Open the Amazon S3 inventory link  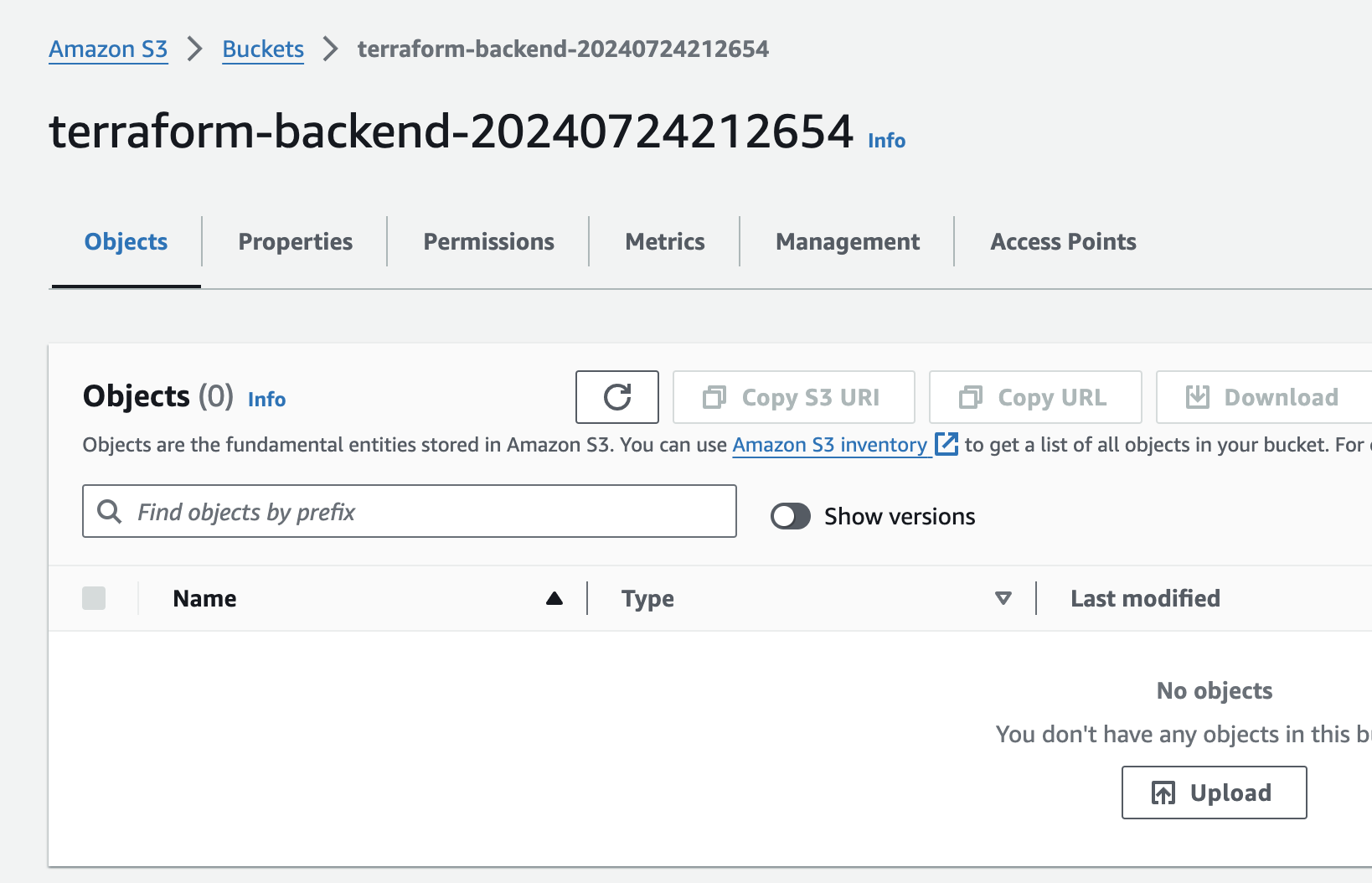829,445
